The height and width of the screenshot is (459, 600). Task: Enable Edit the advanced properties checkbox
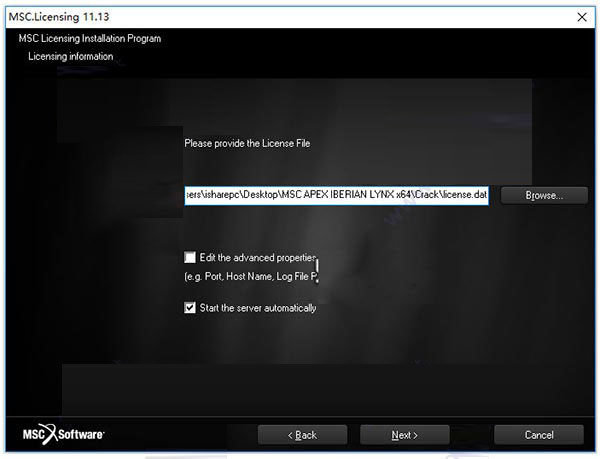point(190,257)
